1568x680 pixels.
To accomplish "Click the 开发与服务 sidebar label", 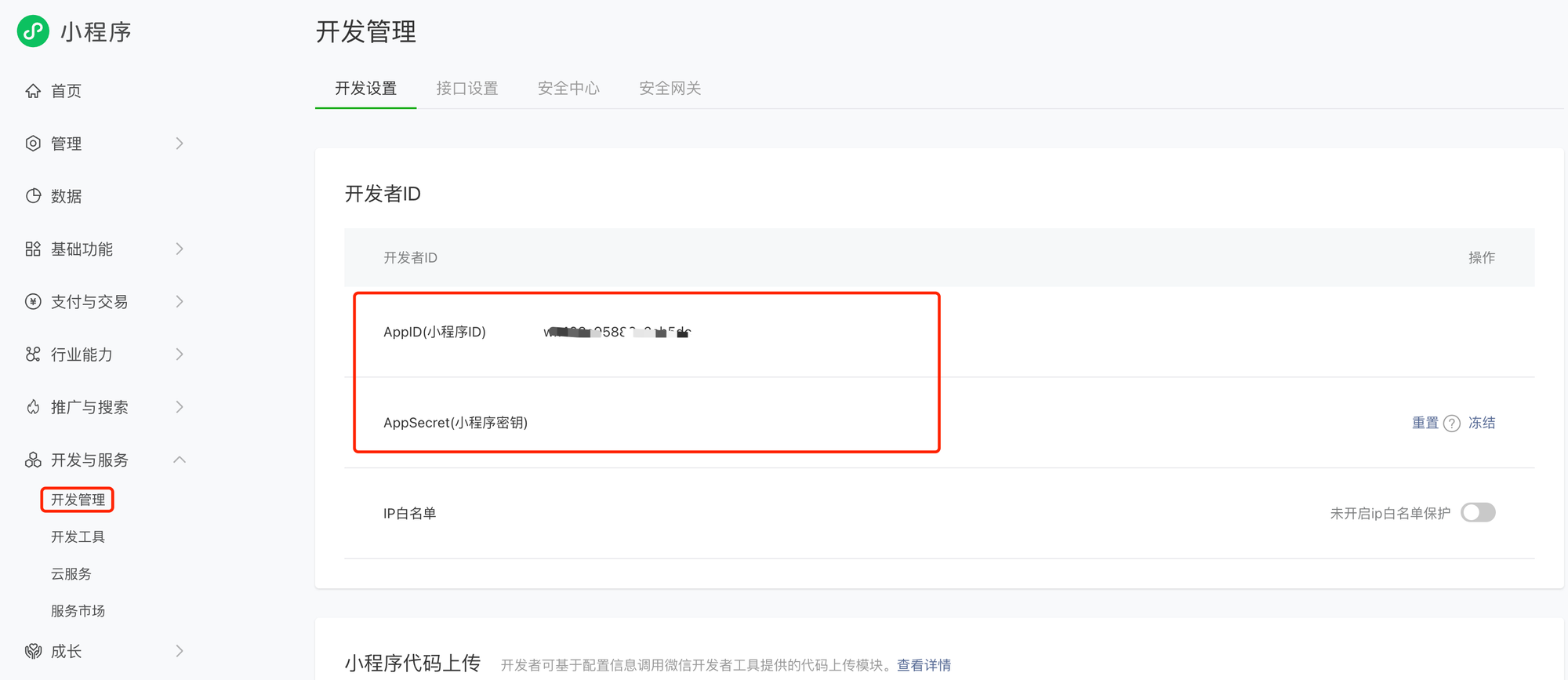I will pos(89,460).
